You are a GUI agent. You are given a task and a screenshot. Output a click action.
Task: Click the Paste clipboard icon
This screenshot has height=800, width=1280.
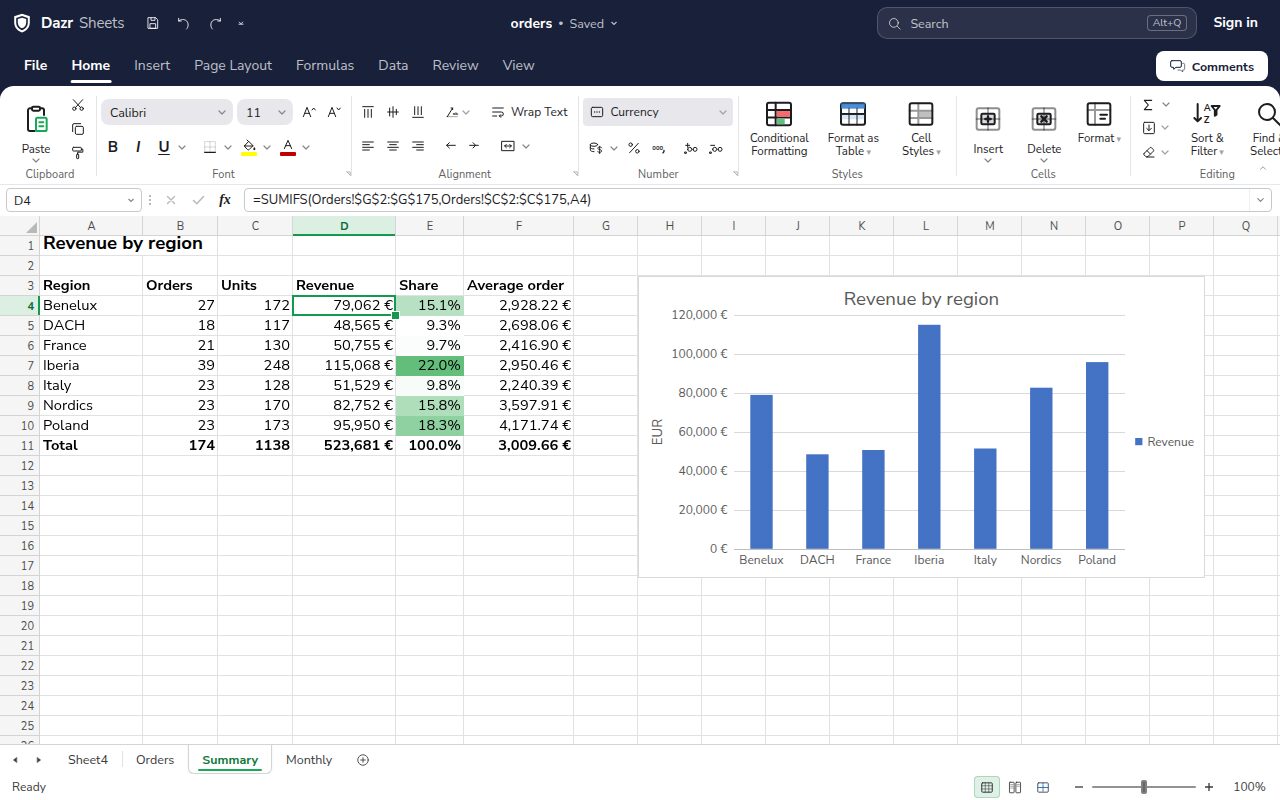(36, 120)
